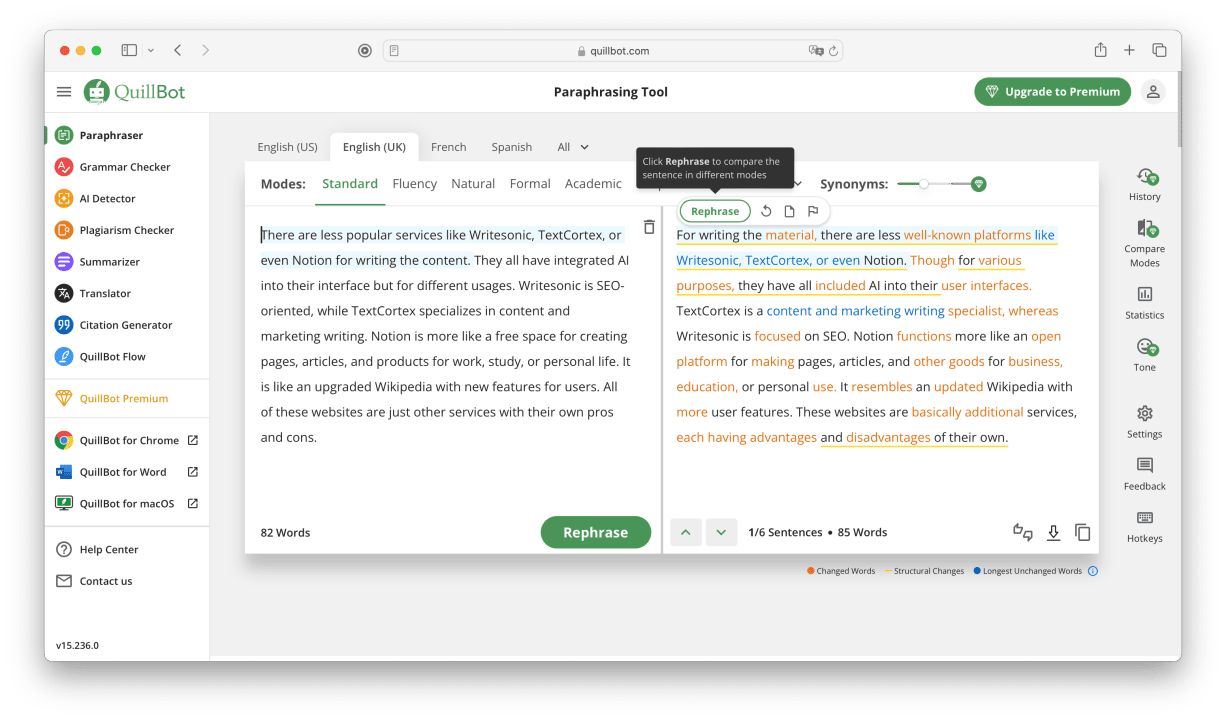Click the input text area
Image resolution: width=1226 pixels, height=720 pixels.
(453, 360)
